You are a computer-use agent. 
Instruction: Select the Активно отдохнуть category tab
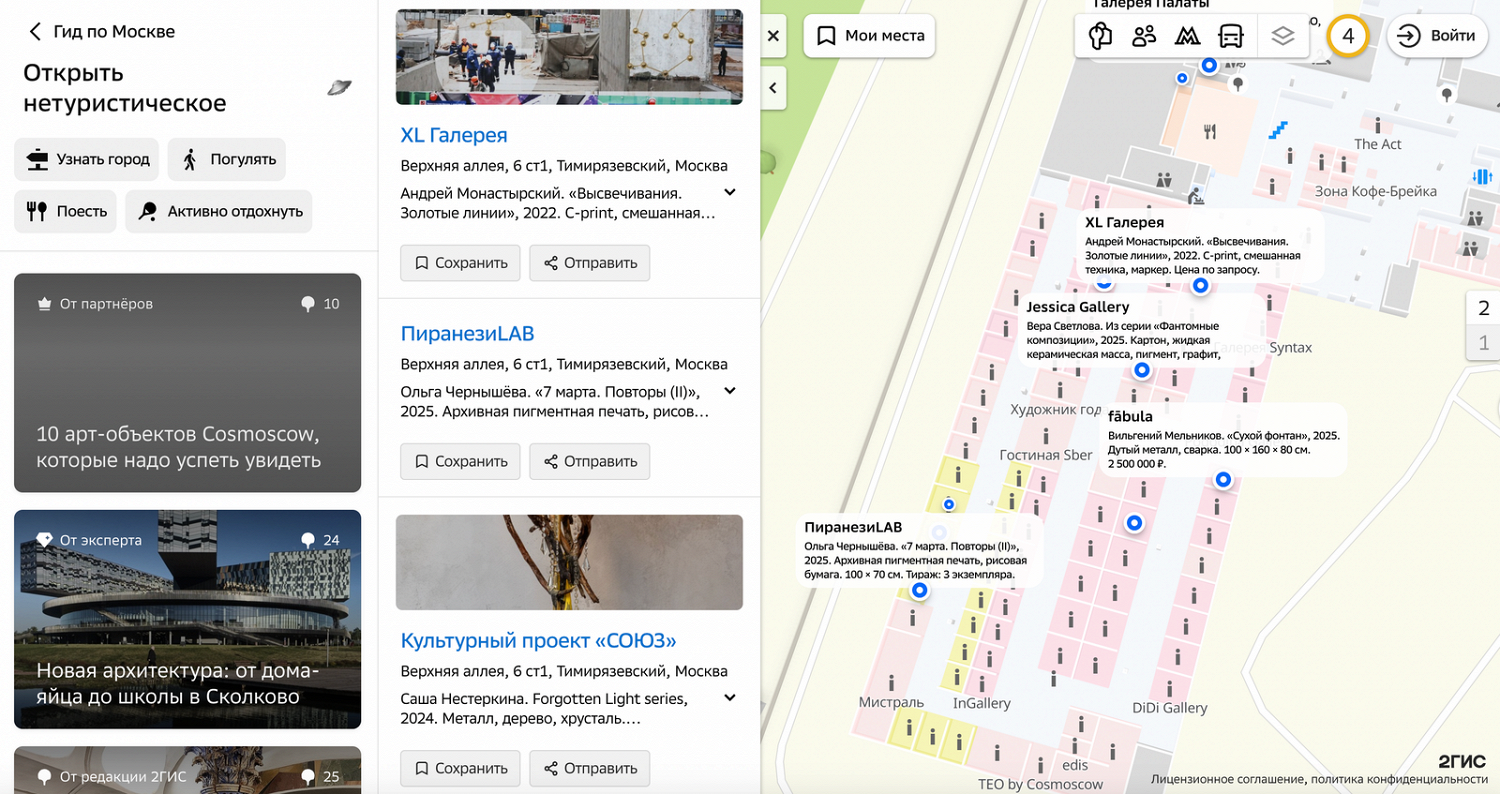(219, 211)
